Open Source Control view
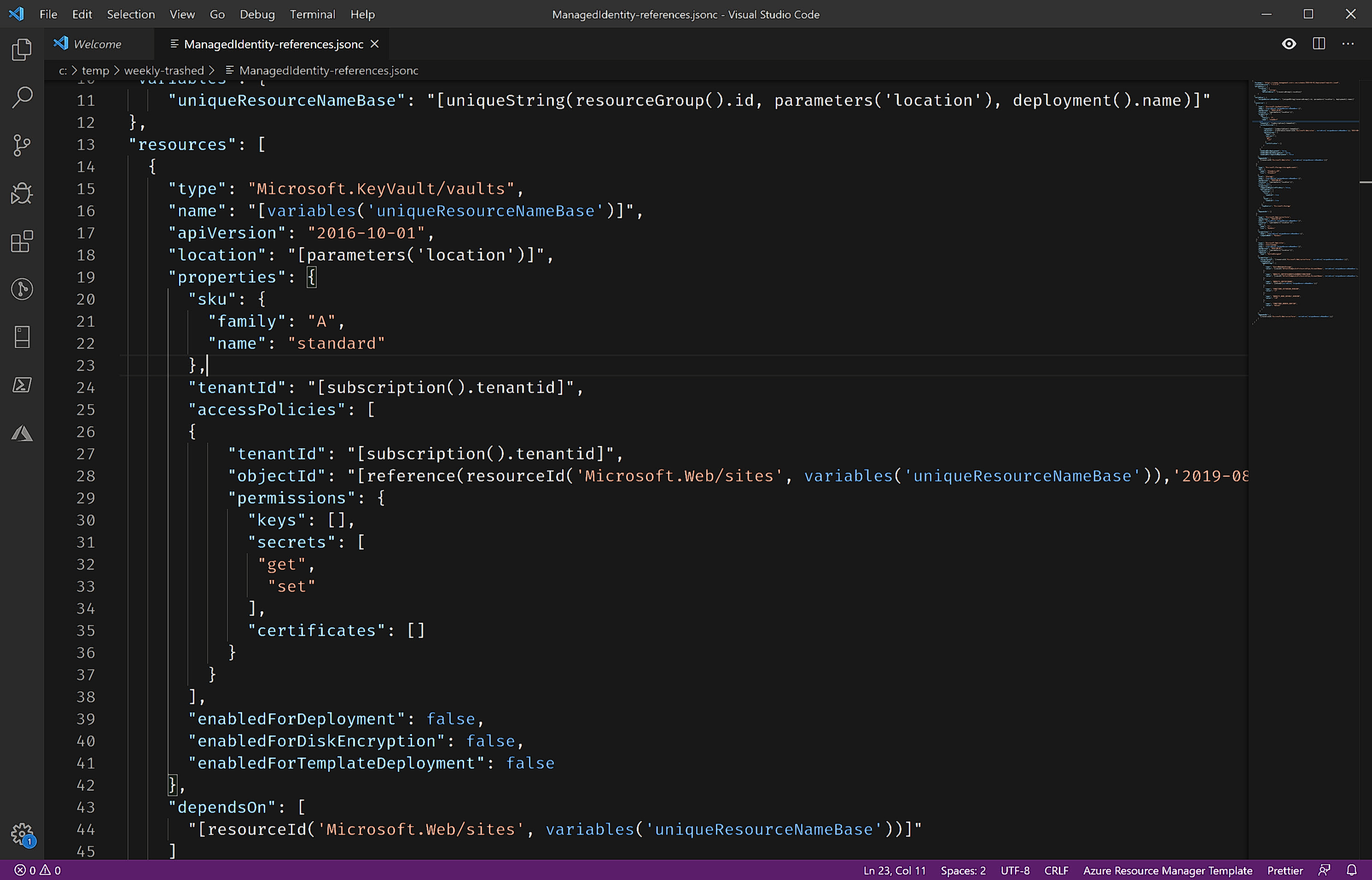The width and height of the screenshot is (1372, 880). [22, 145]
